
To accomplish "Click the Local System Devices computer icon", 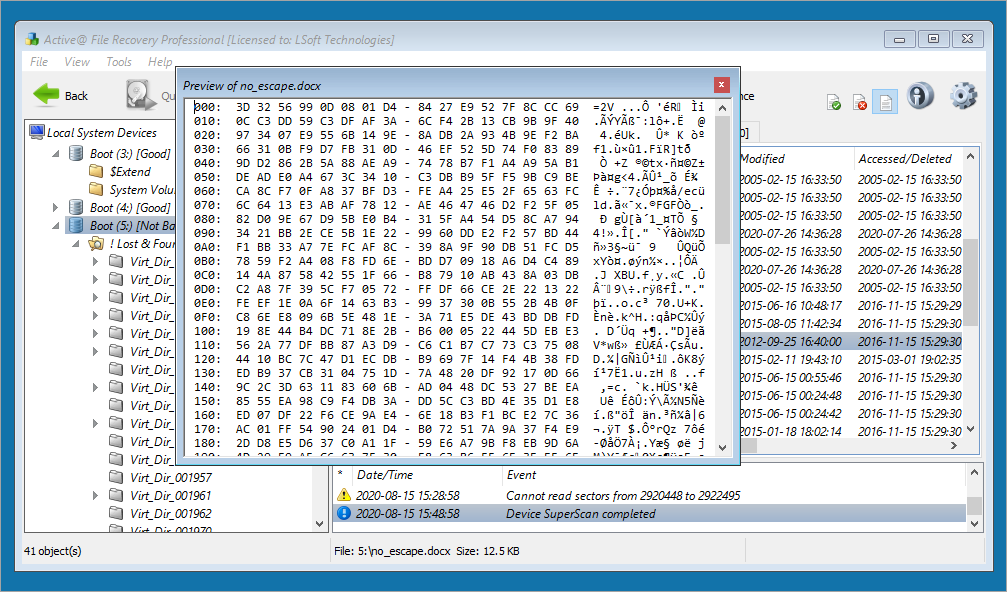I will [37, 132].
